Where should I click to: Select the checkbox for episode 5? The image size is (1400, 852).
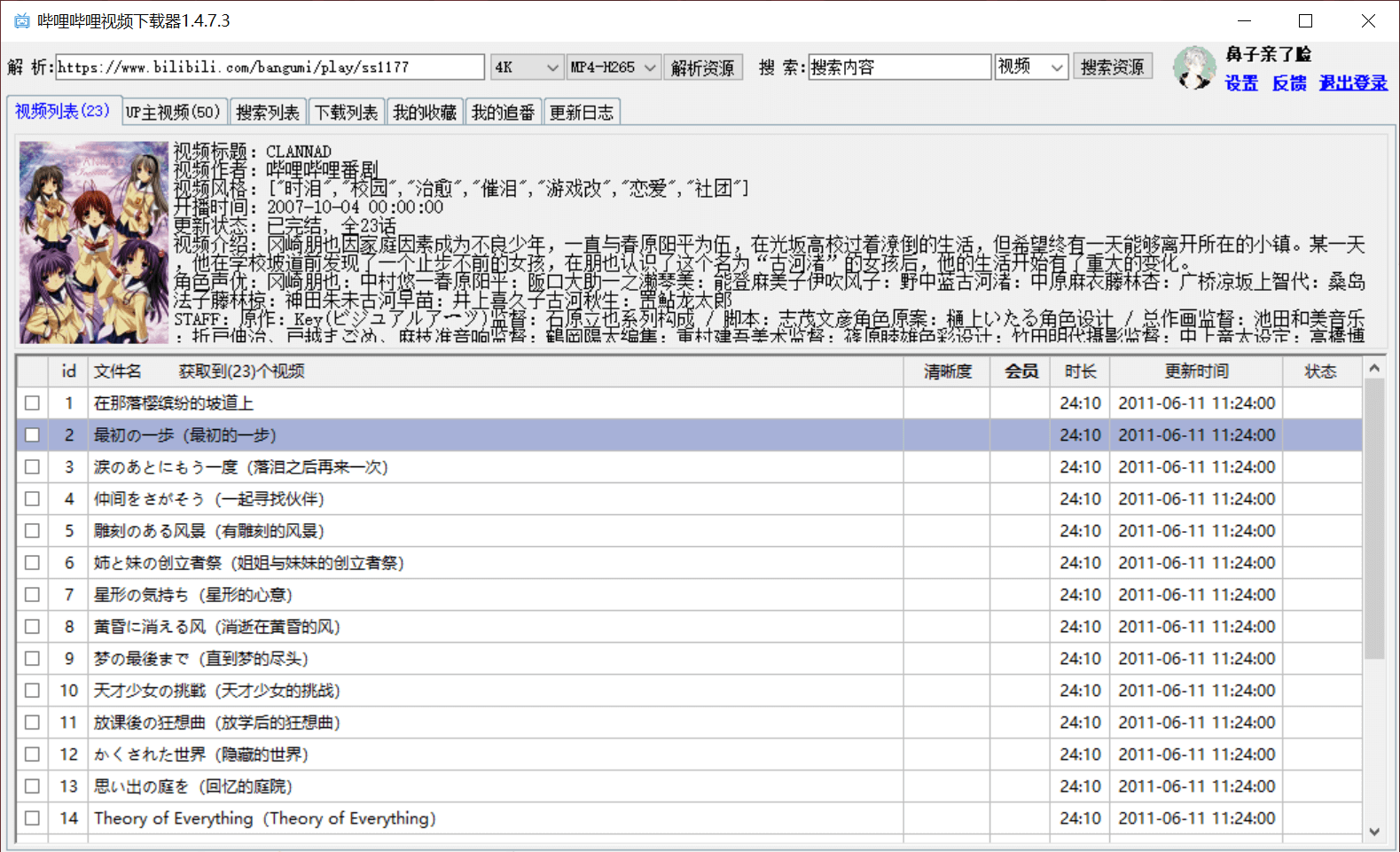(33, 531)
